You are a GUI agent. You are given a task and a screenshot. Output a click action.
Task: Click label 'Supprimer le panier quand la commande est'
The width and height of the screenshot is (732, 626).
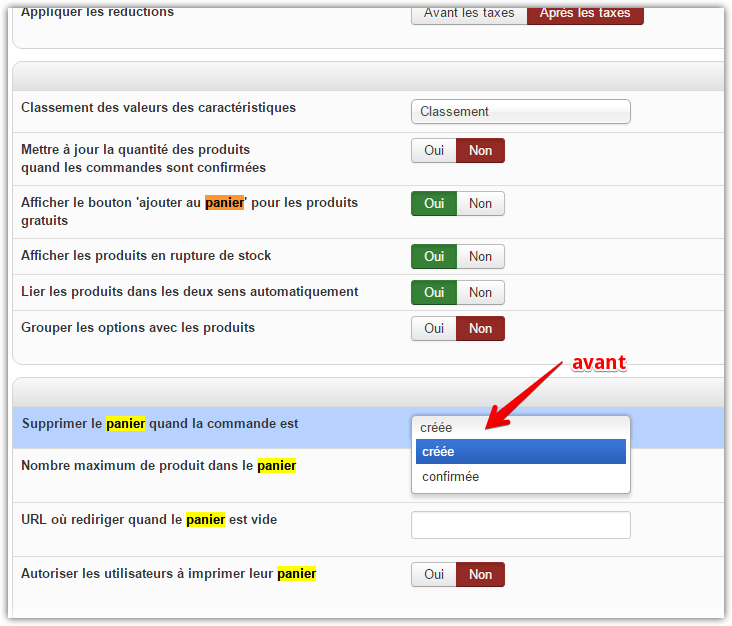point(160,424)
